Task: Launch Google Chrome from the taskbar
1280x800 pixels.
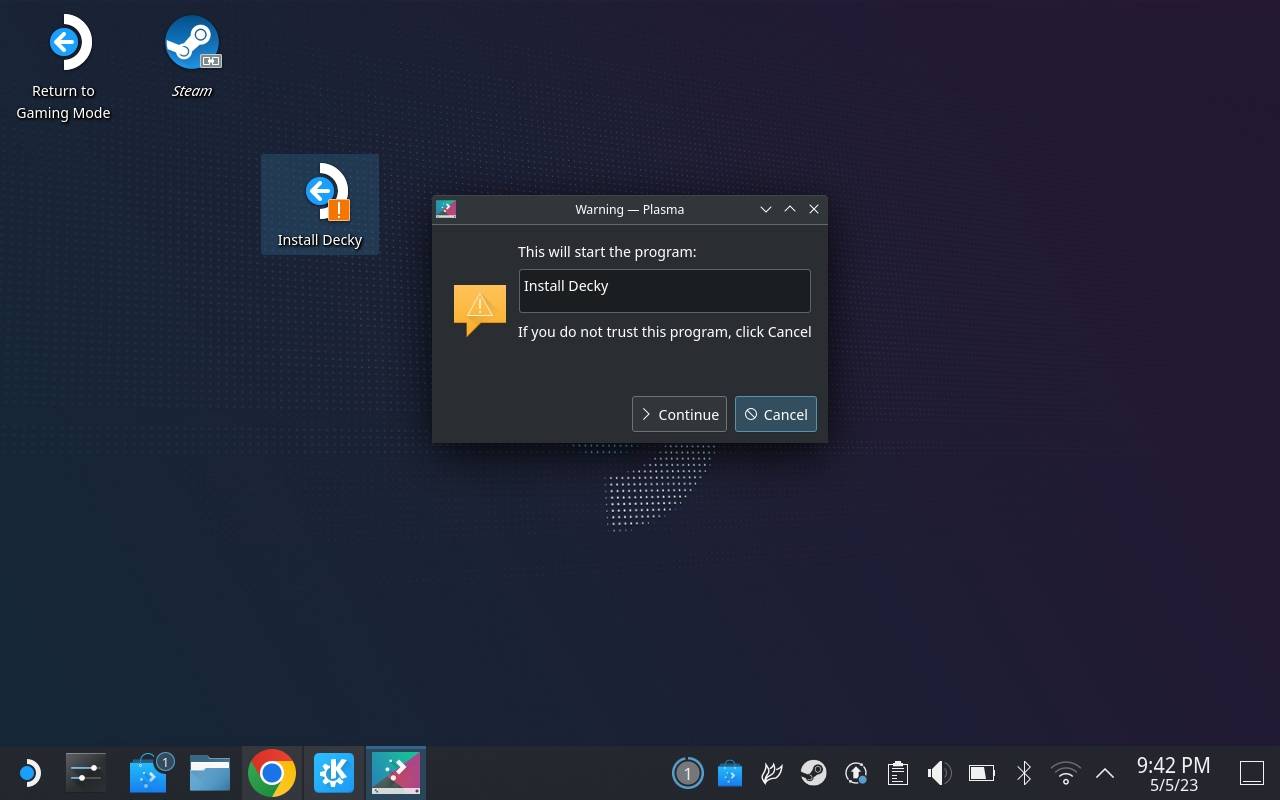Action: pos(272,773)
